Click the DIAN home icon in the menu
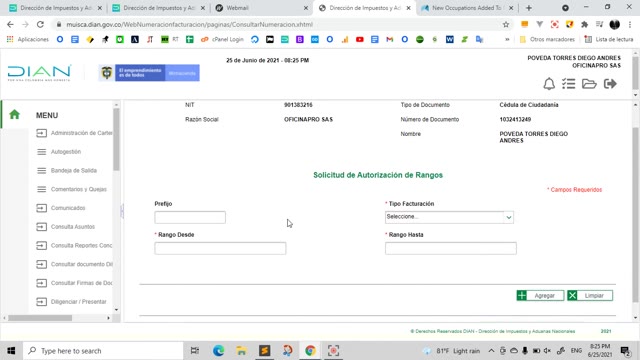Image resolution: width=640 pixels, height=360 pixels. point(14,114)
